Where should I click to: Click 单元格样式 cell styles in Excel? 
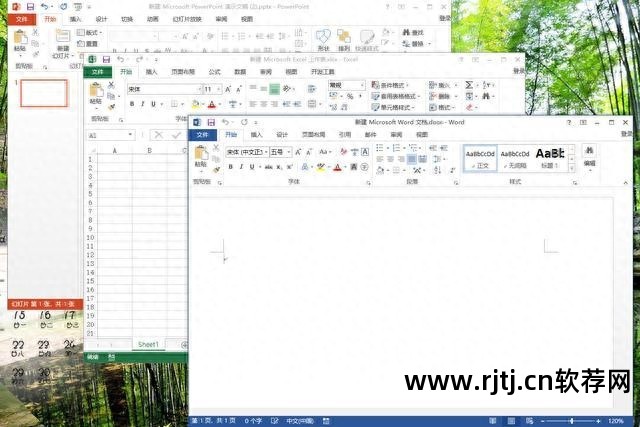click(x=393, y=107)
